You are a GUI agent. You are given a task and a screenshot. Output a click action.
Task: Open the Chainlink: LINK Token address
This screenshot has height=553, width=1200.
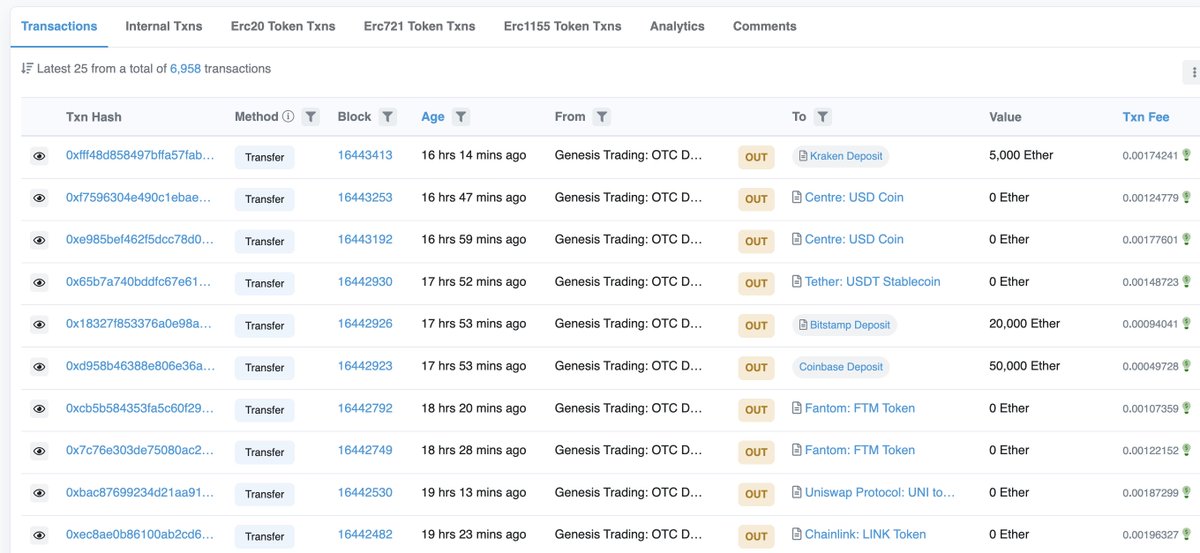865,534
